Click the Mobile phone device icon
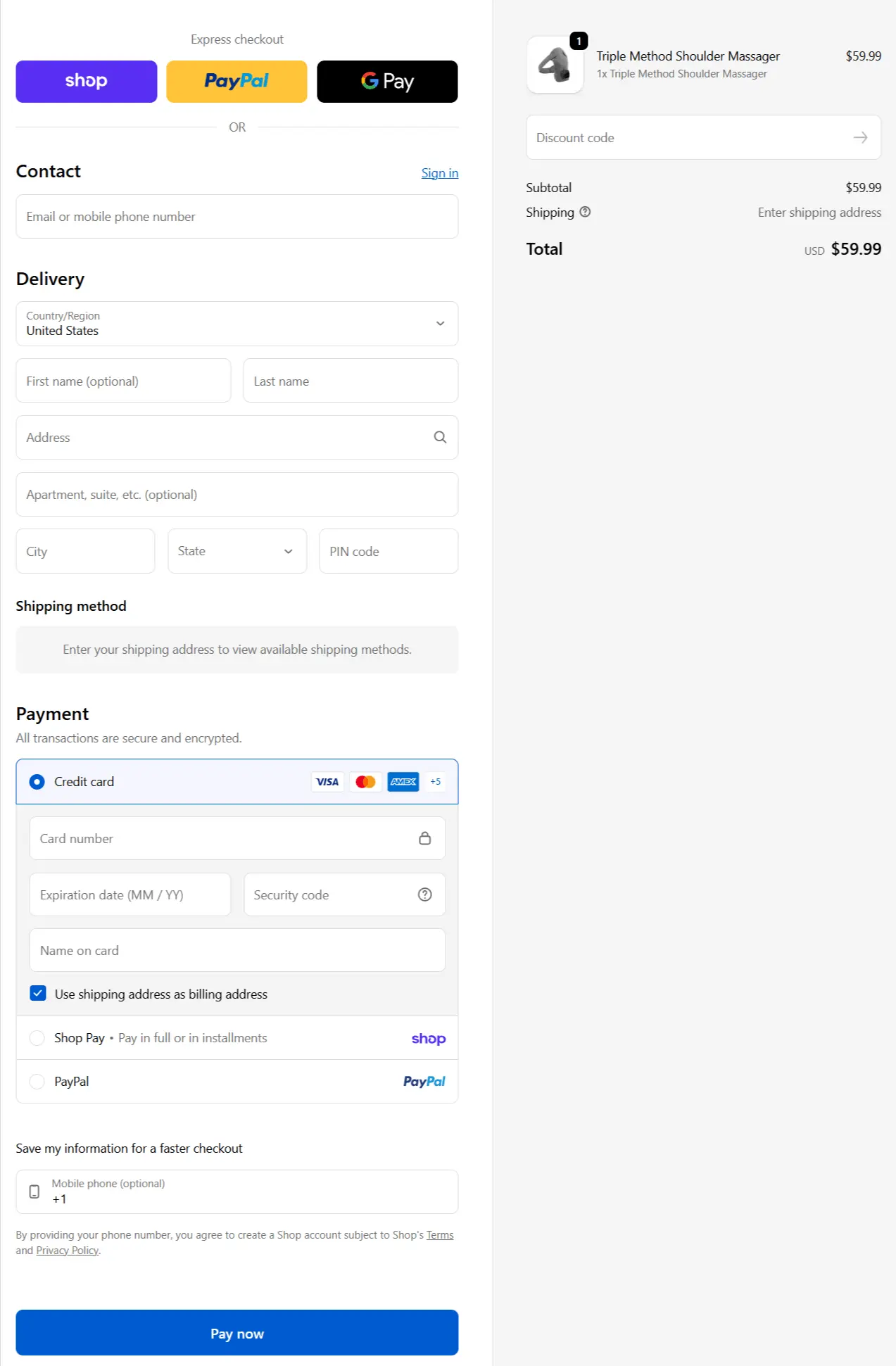This screenshot has width=896, height=1366. [x=34, y=1191]
